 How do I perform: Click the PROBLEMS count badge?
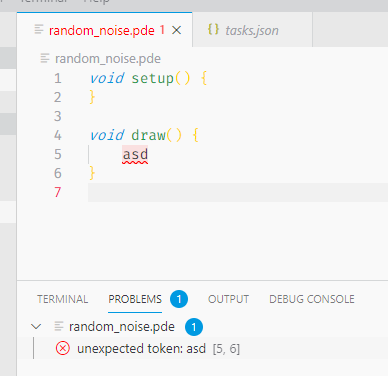click(x=179, y=299)
